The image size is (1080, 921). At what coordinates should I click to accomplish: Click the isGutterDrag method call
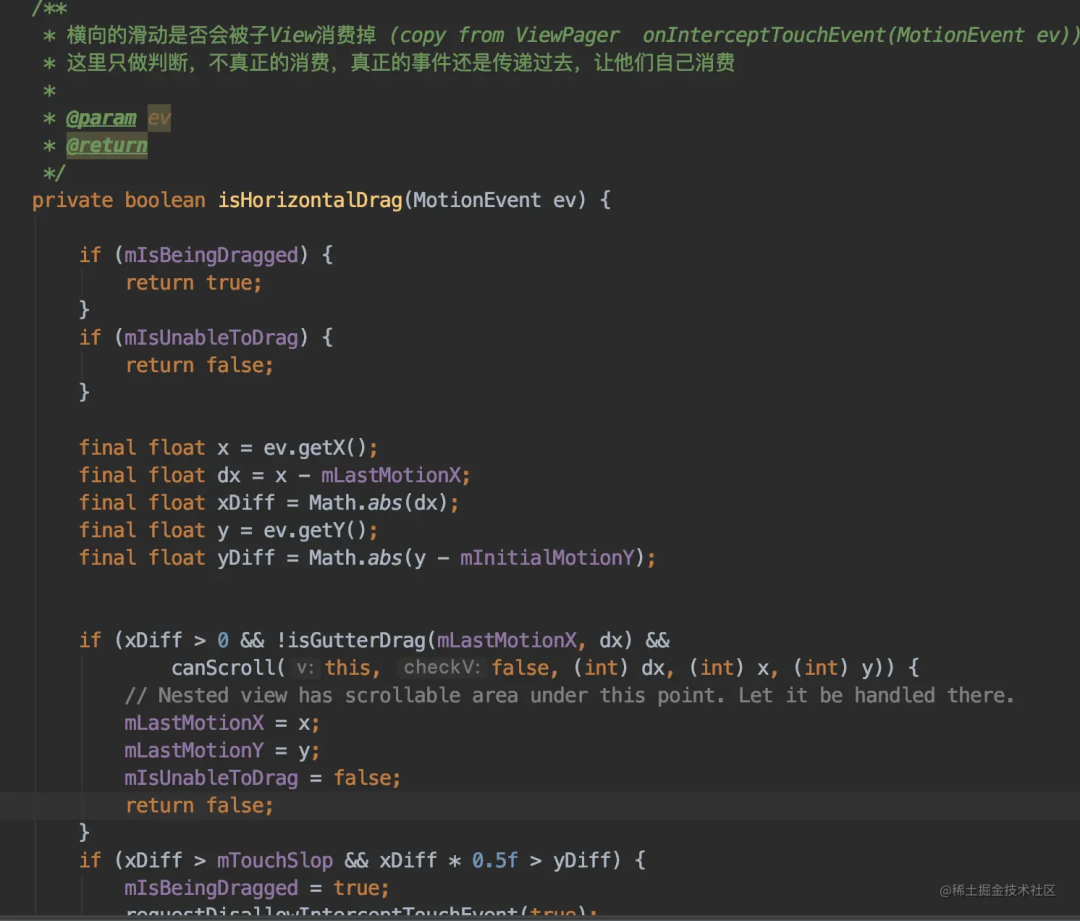pyautogui.click(x=357, y=641)
